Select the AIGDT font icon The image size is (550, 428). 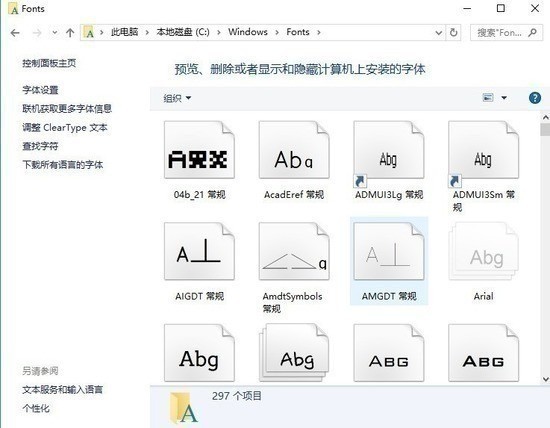tap(199, 251)
